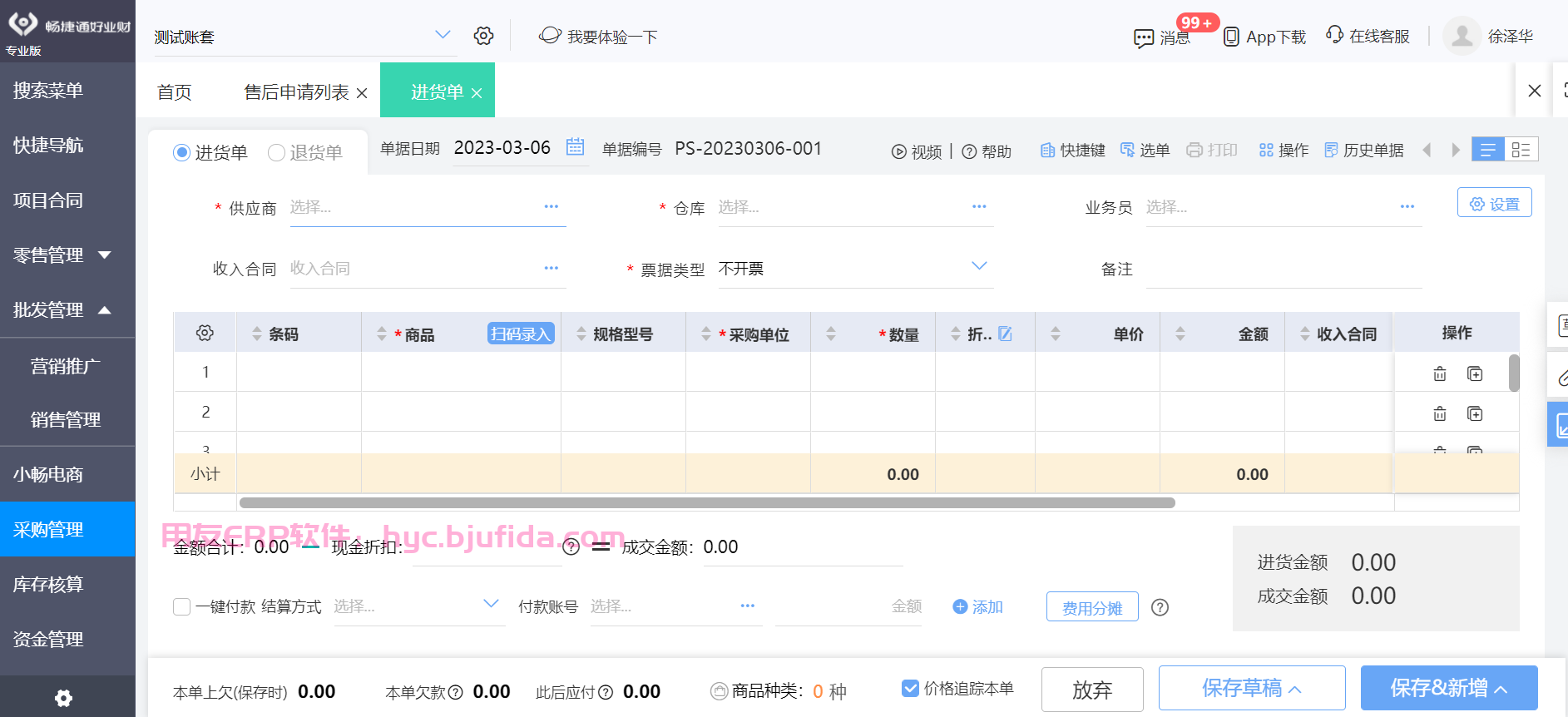Open account settings gear icon
The image size is (1568, 717).
483,36
